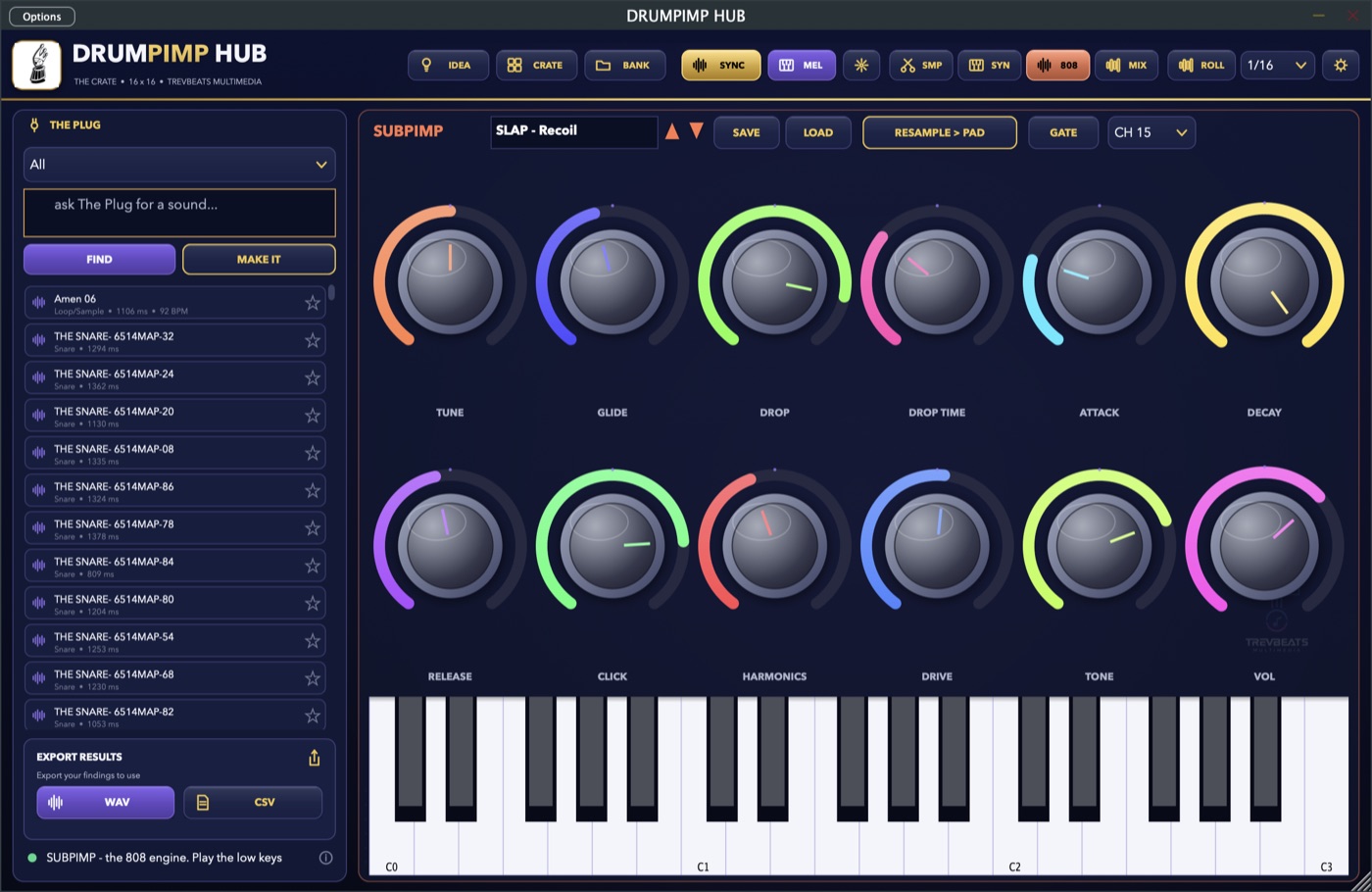Image resolution: width=1372 pixels, height=892 pixels.
Task: Click the DRIVE knob
Action: tap(937, 546)
